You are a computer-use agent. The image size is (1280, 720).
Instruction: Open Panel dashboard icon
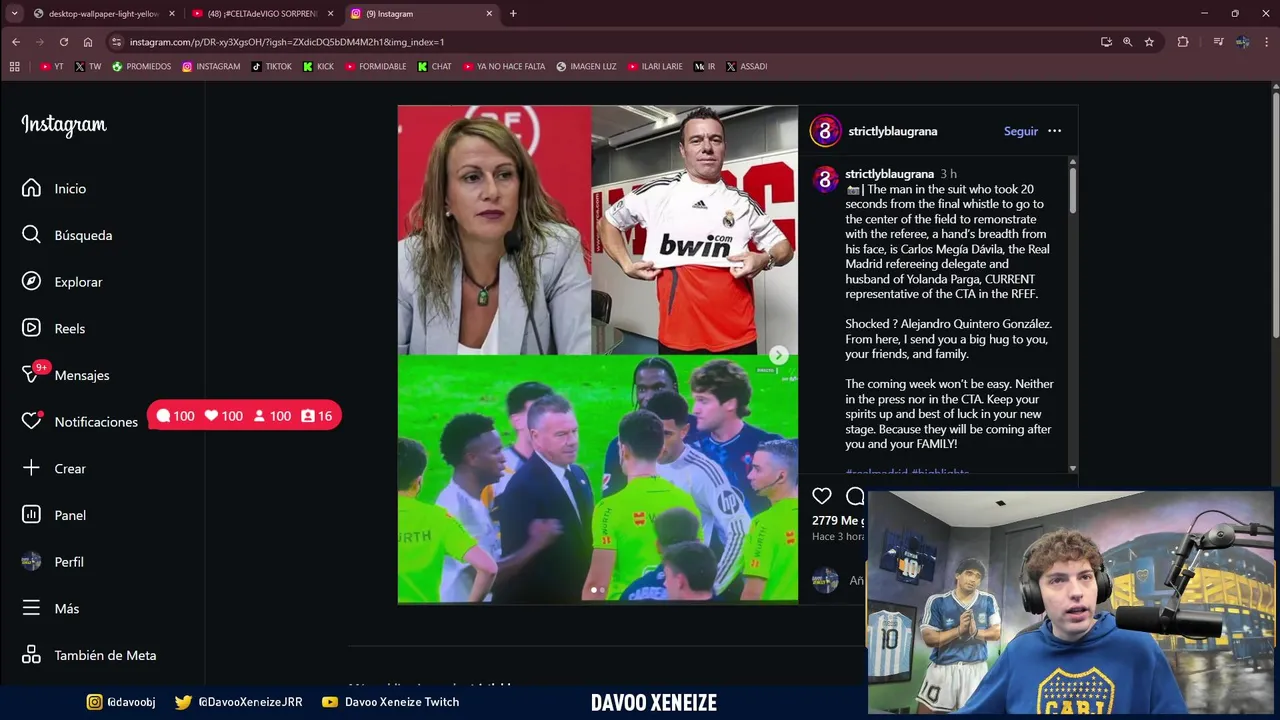click(31, 515)
